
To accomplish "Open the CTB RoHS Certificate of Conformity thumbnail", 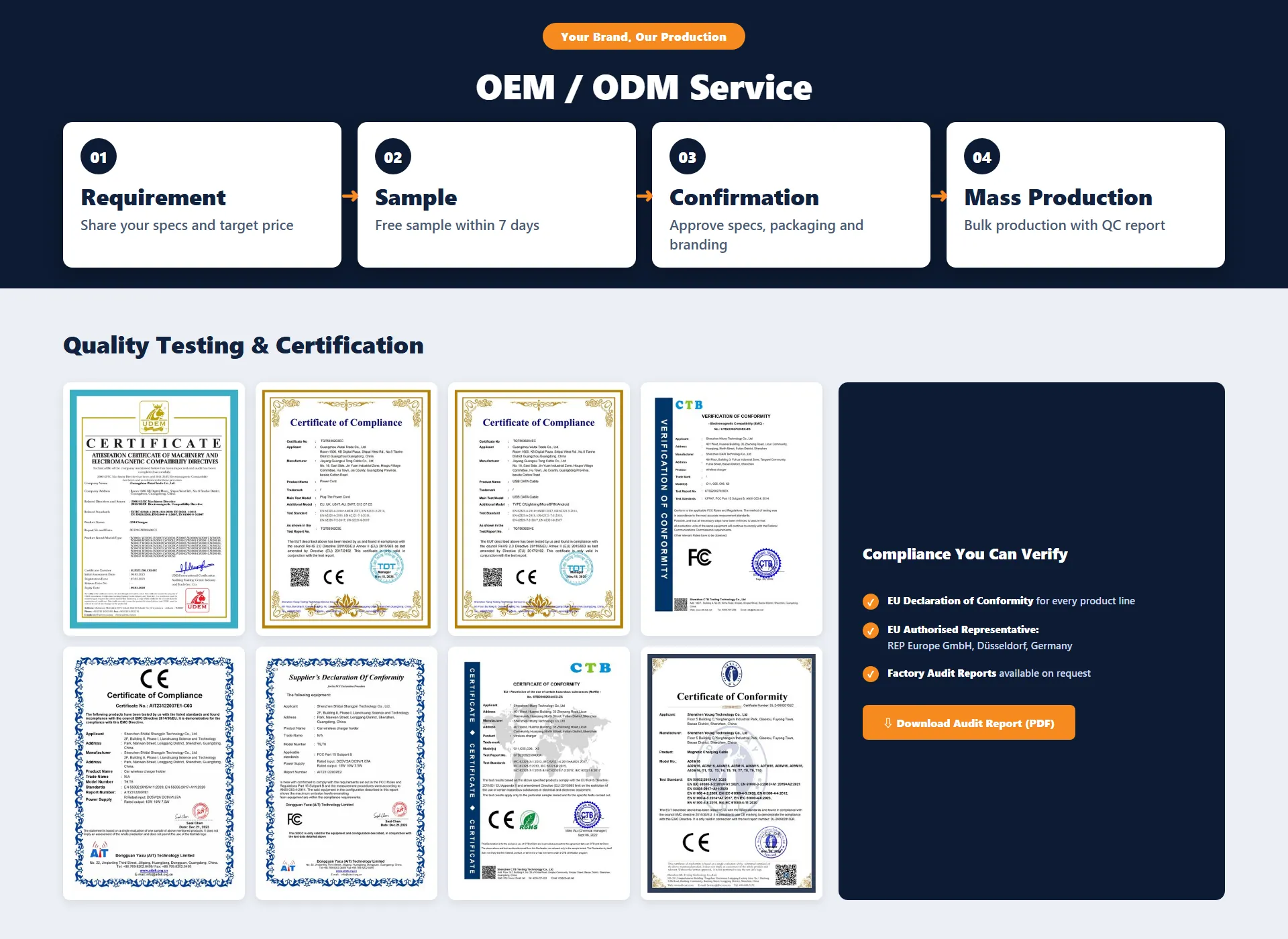I will pos(539,773).
